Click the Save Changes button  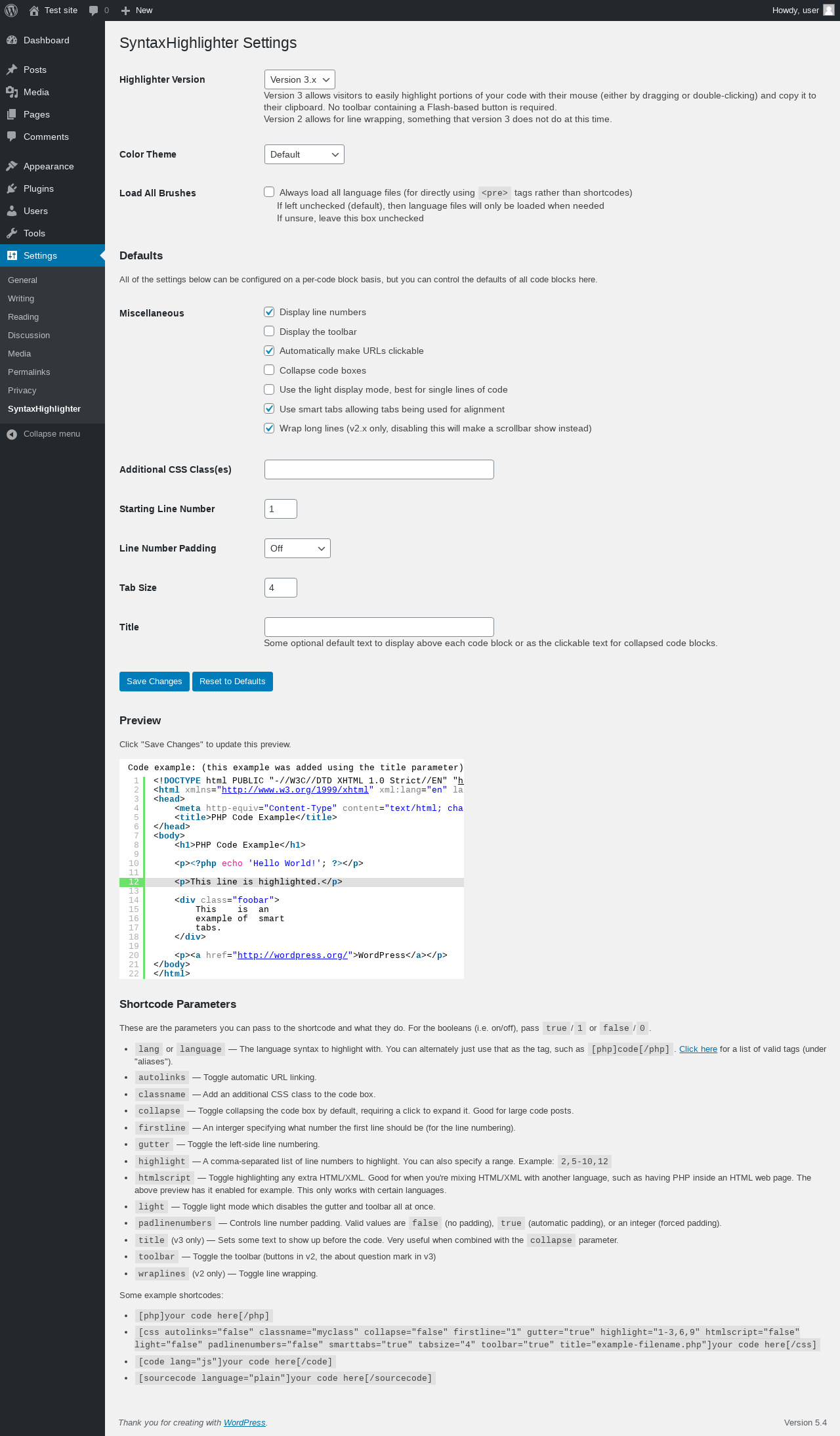tap(154, 682)
